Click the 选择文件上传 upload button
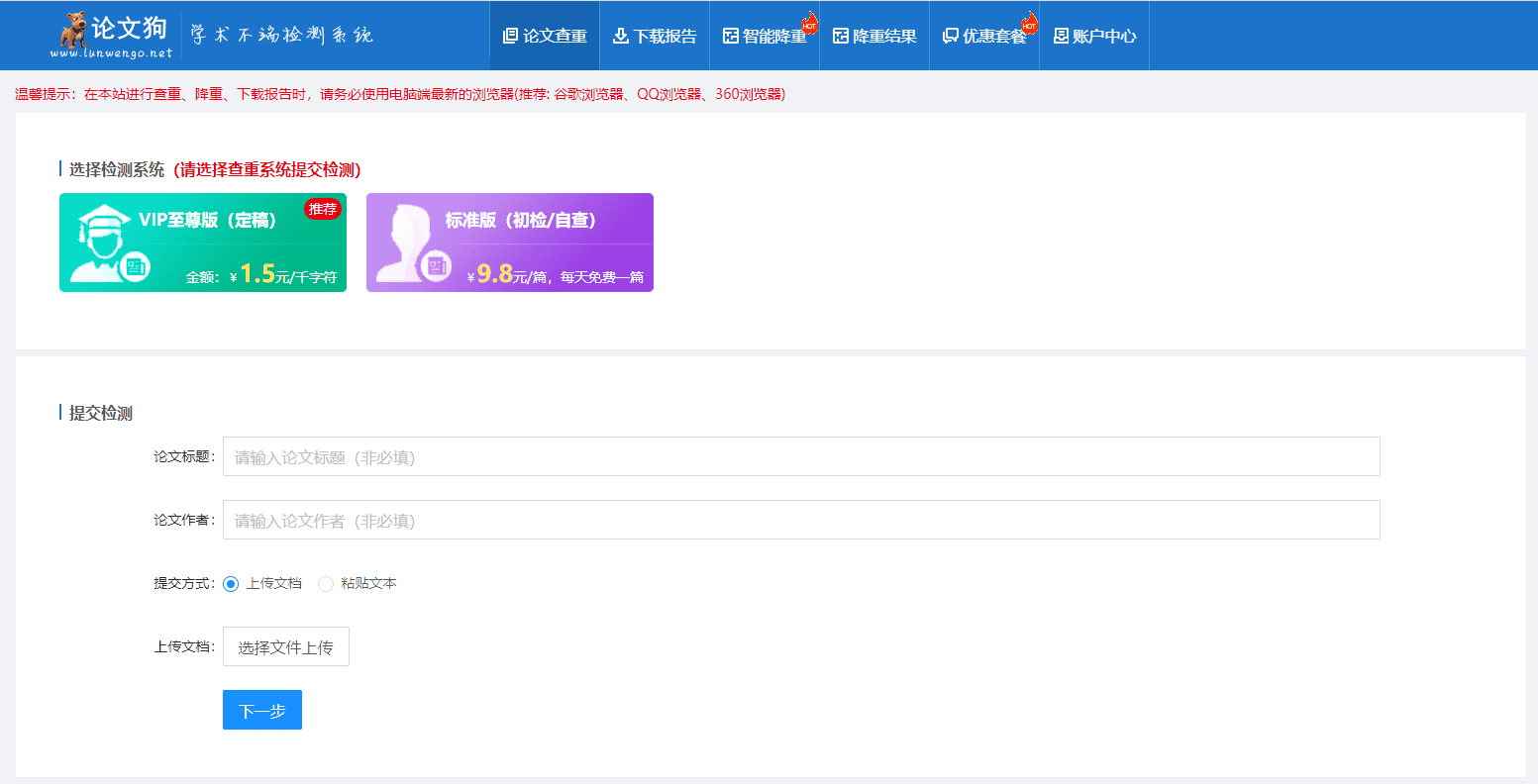Image resolution: width=1538 pixels, height=784 pixels. click(x=285, y=646)
